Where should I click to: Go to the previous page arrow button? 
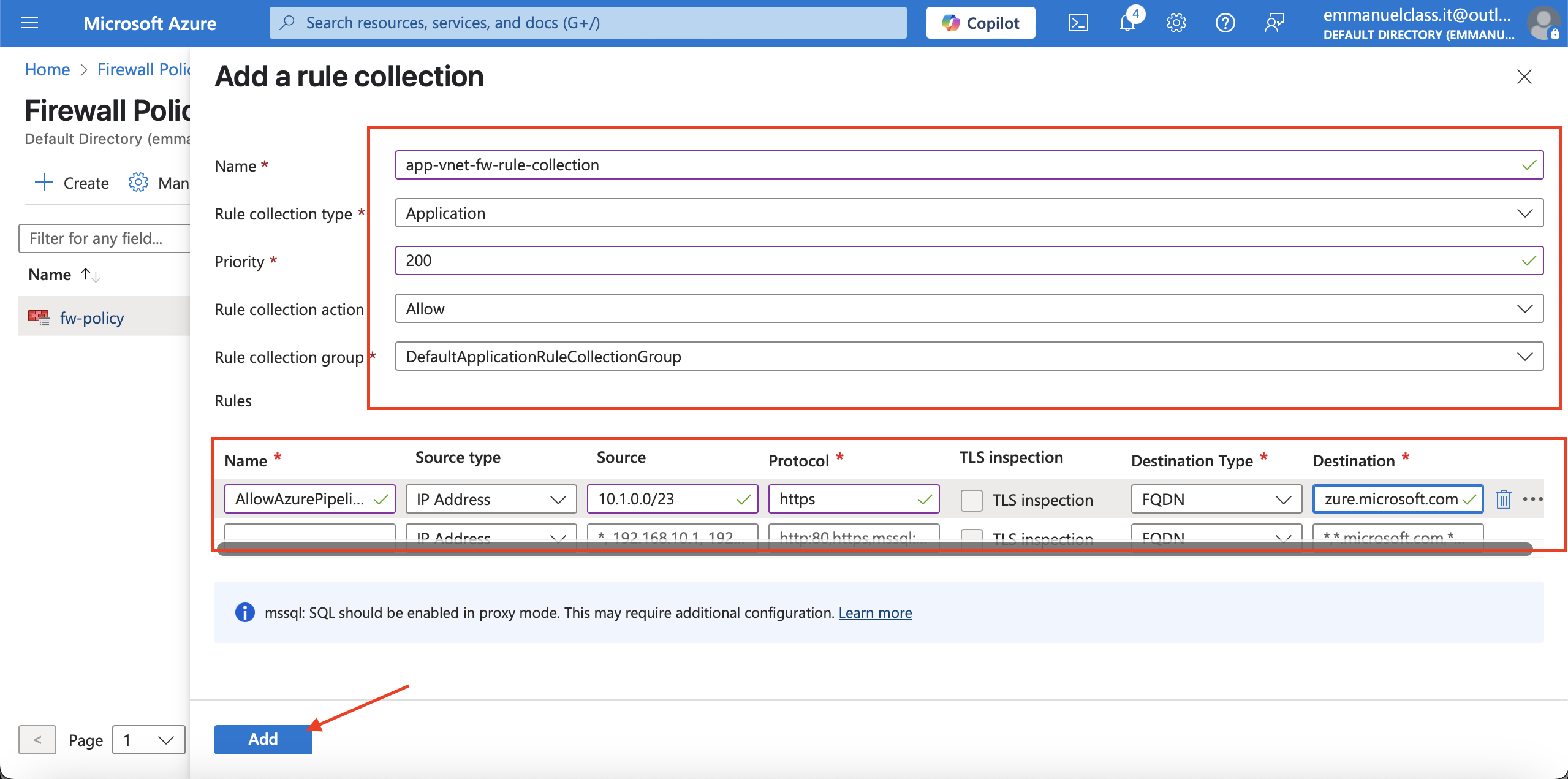(37, 740)
